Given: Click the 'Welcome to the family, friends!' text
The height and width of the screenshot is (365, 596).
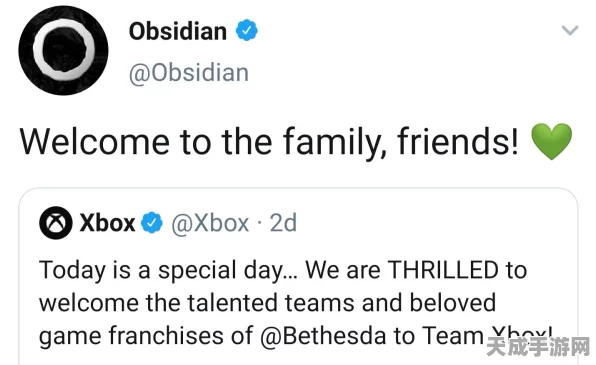Looking at the screenshot, I should 269,143.
